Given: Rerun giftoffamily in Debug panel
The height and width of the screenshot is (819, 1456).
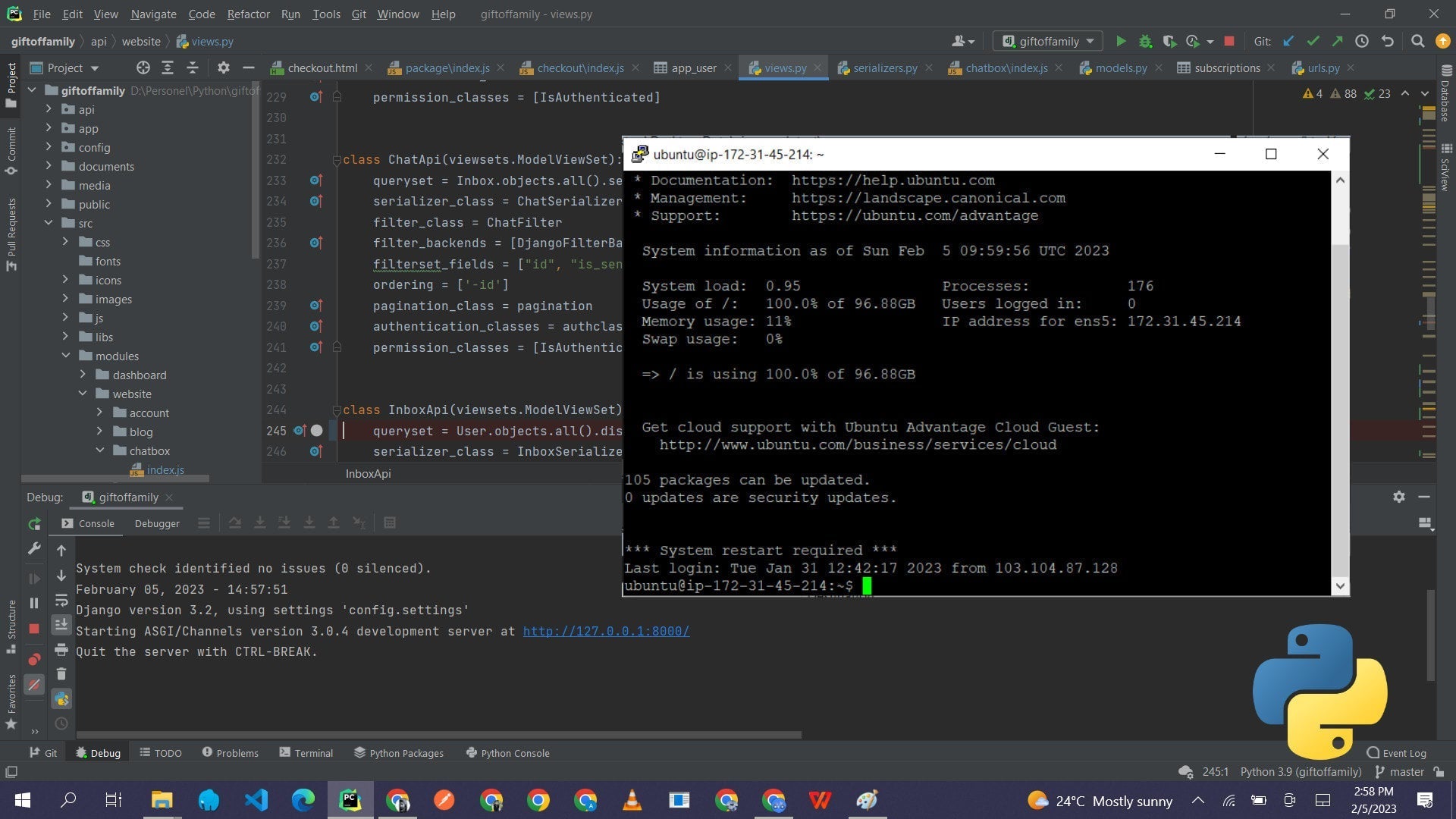Looking at the screenshot, I should pyautogui.click(x=34, y=523).
